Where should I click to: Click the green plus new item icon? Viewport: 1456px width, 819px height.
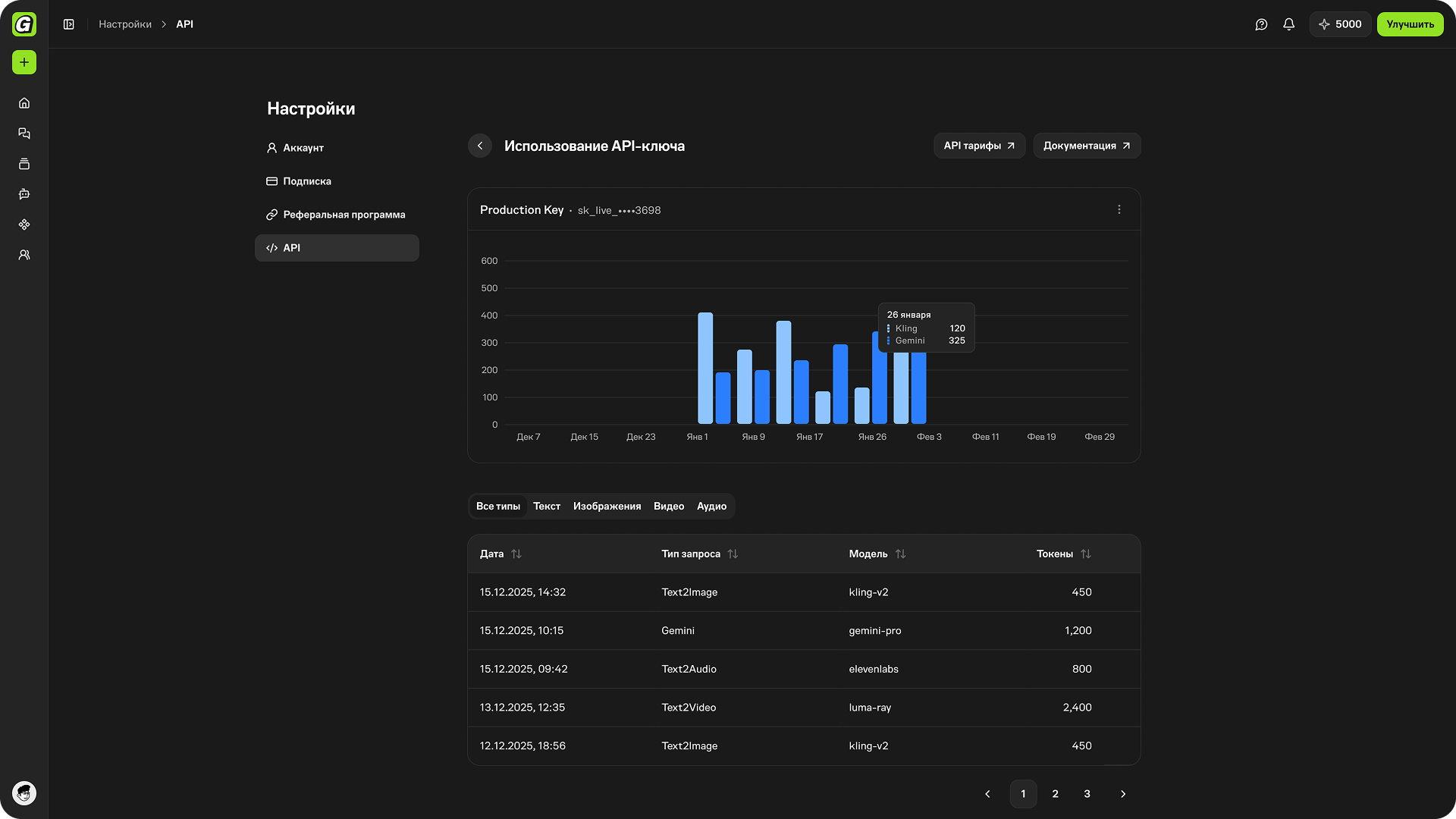(24, 62)
